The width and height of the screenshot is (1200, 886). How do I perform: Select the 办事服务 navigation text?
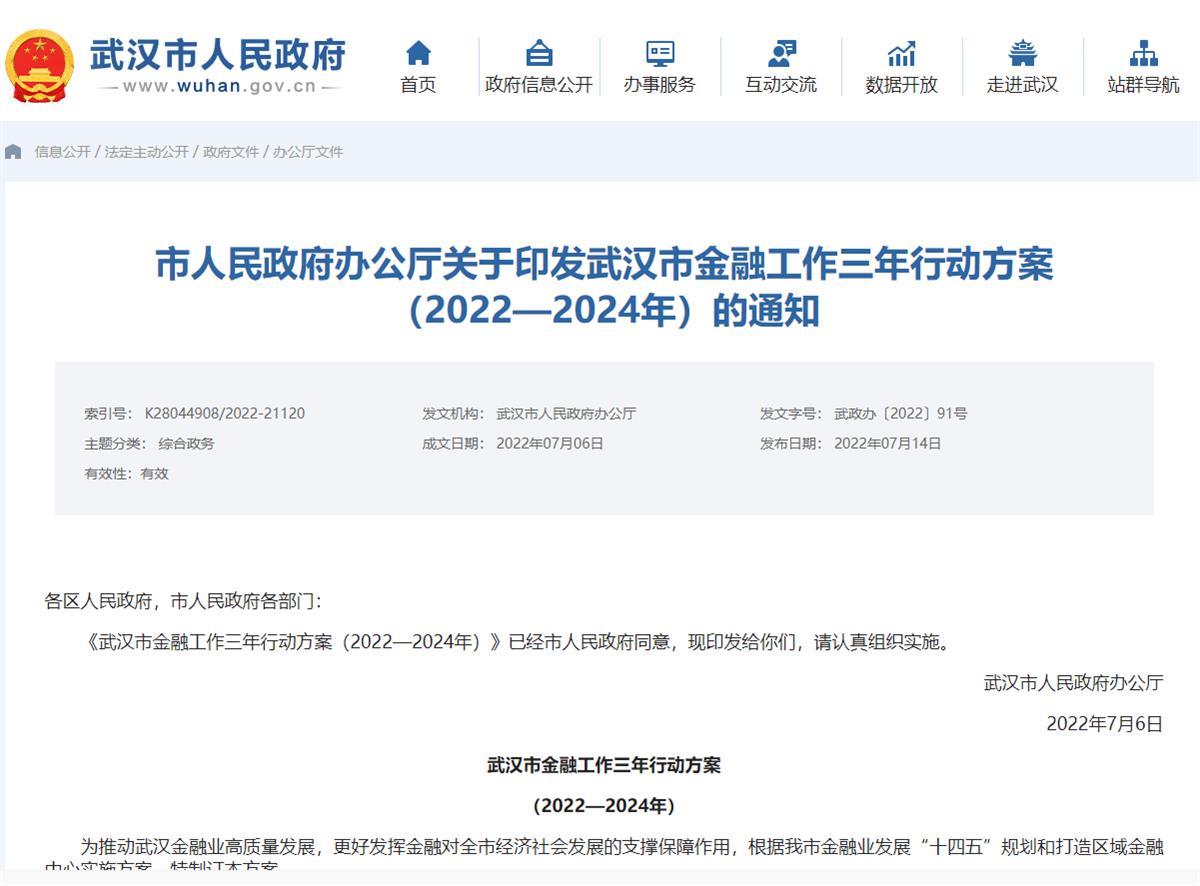tap(659, 85)
